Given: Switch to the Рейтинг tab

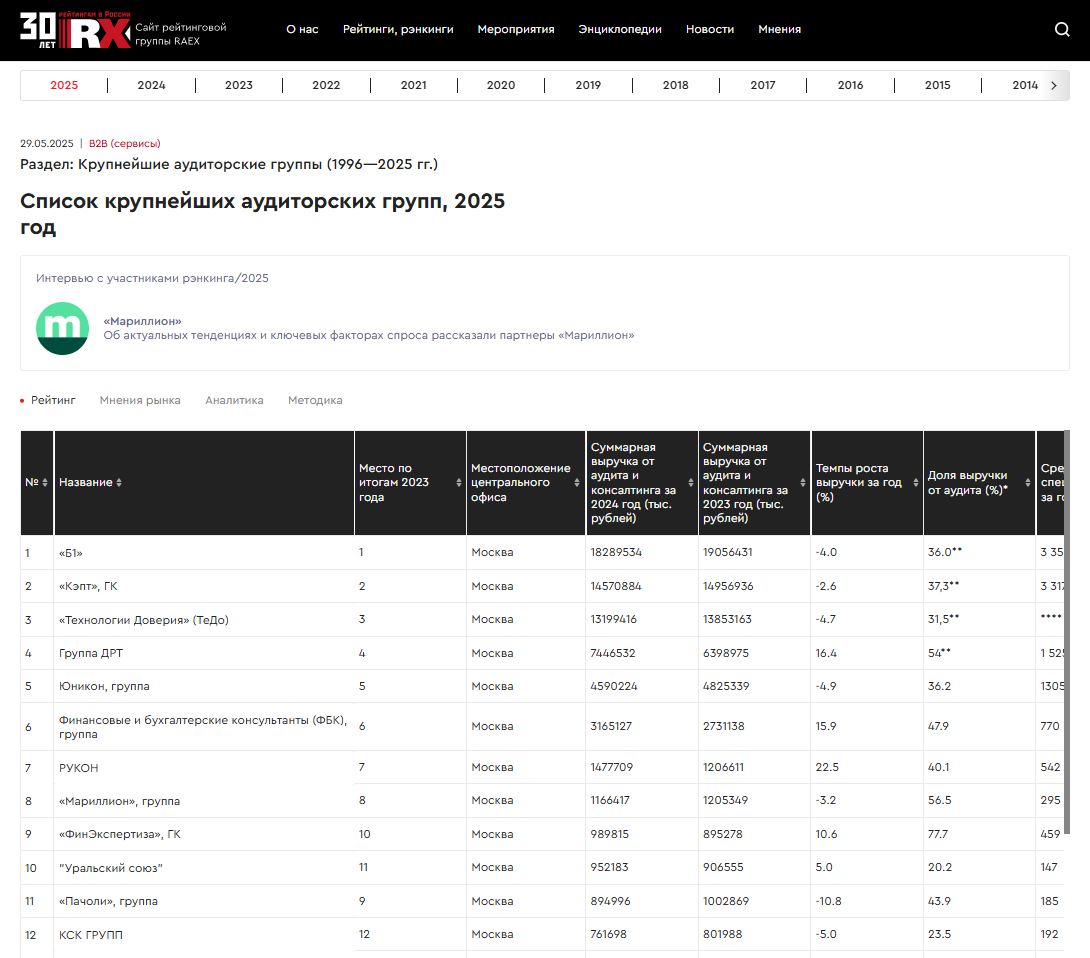Looking at the screenshot, I should 53,400.
